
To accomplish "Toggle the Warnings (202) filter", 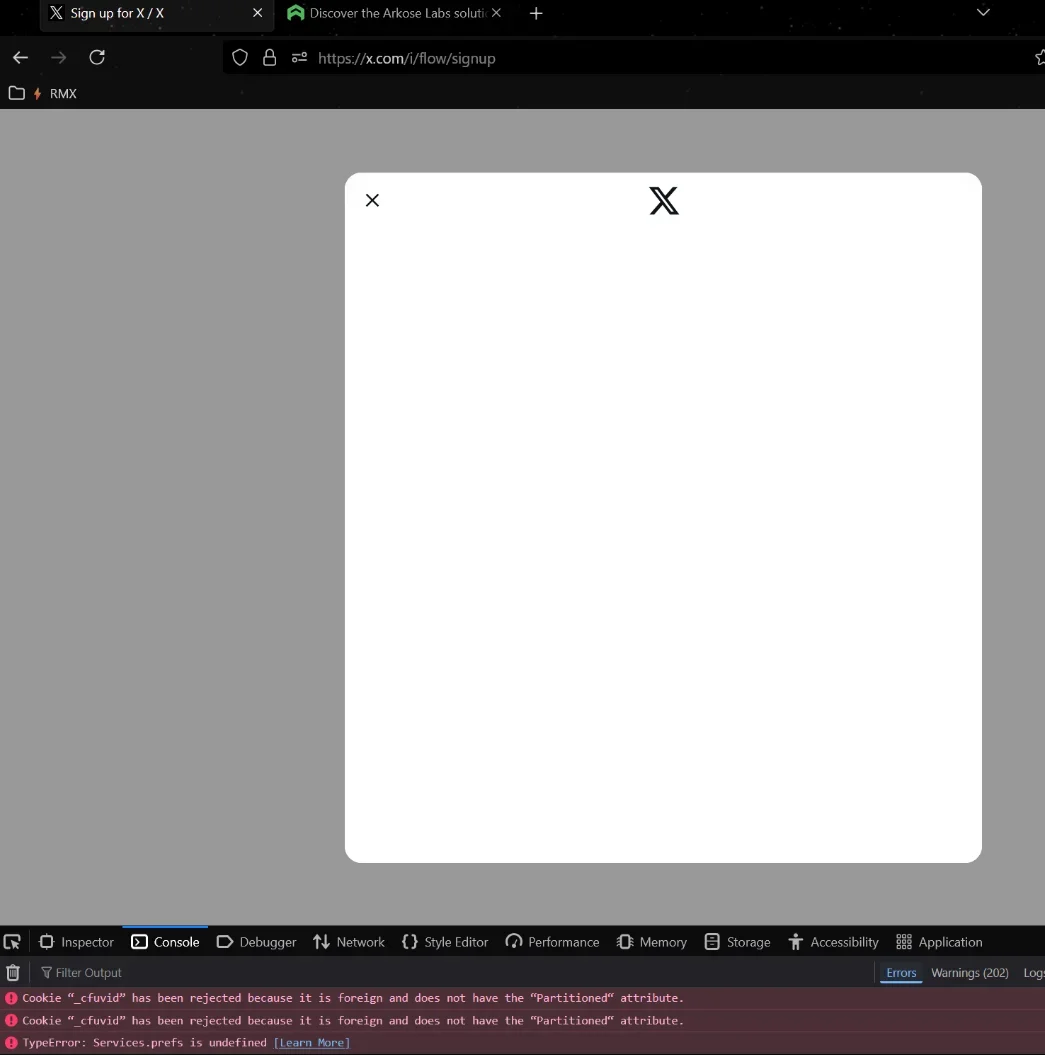I will (x=970, y=973).
